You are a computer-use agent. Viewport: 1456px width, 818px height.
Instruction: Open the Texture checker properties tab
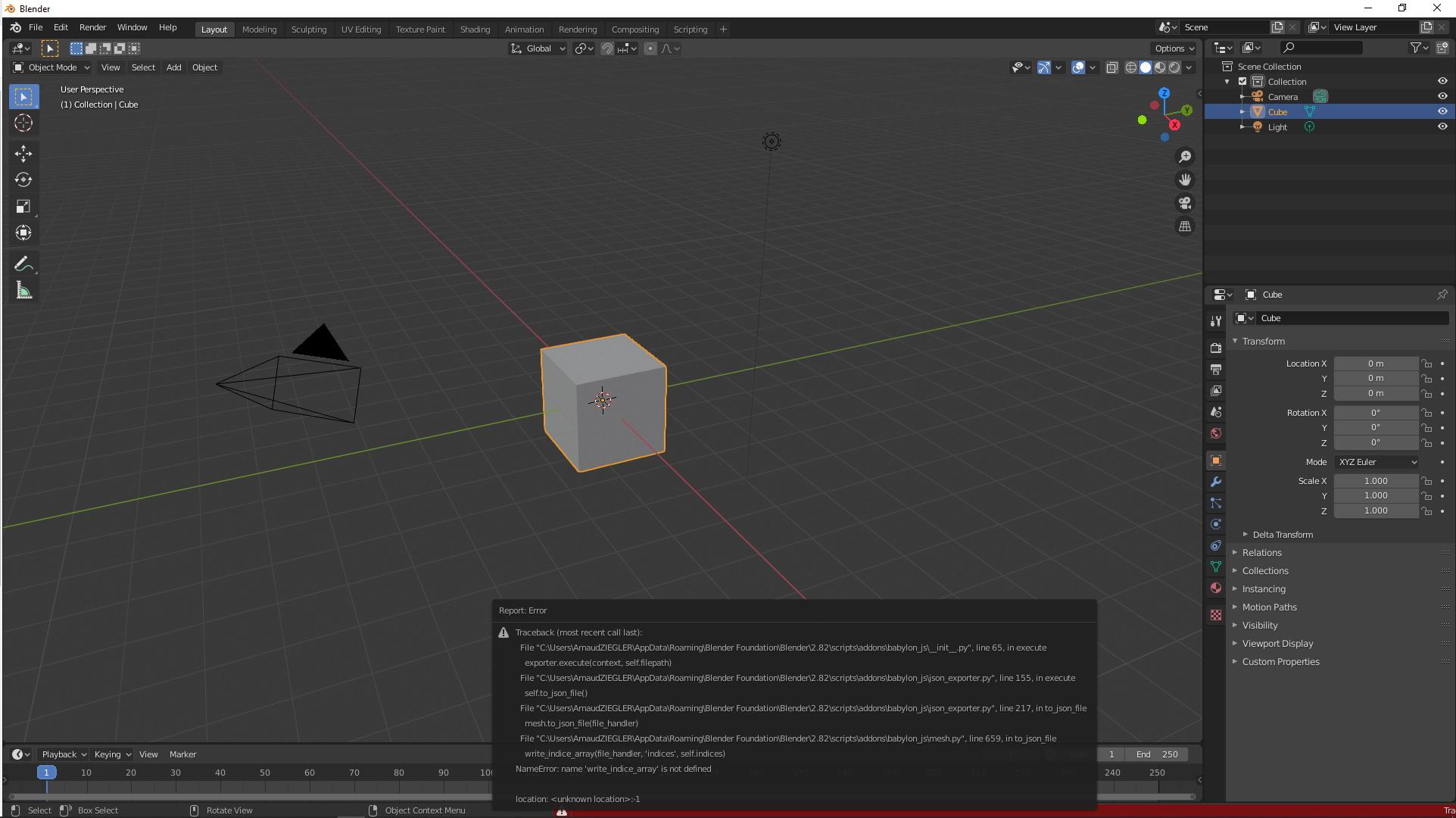(1216, 615)
